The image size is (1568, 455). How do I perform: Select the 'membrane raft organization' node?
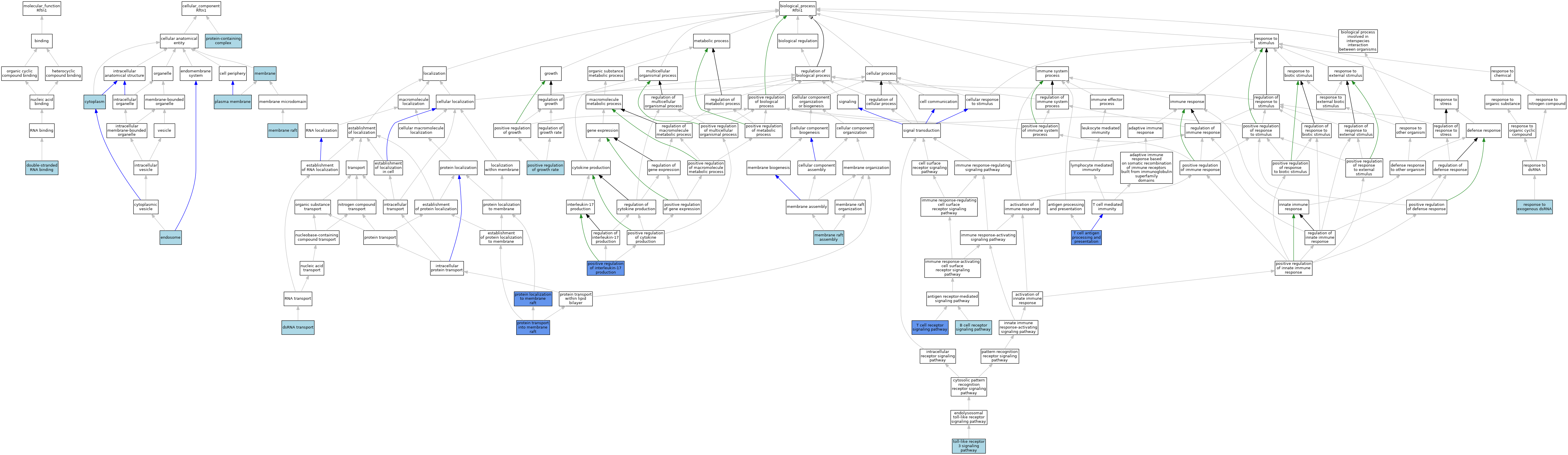(850, 207)
